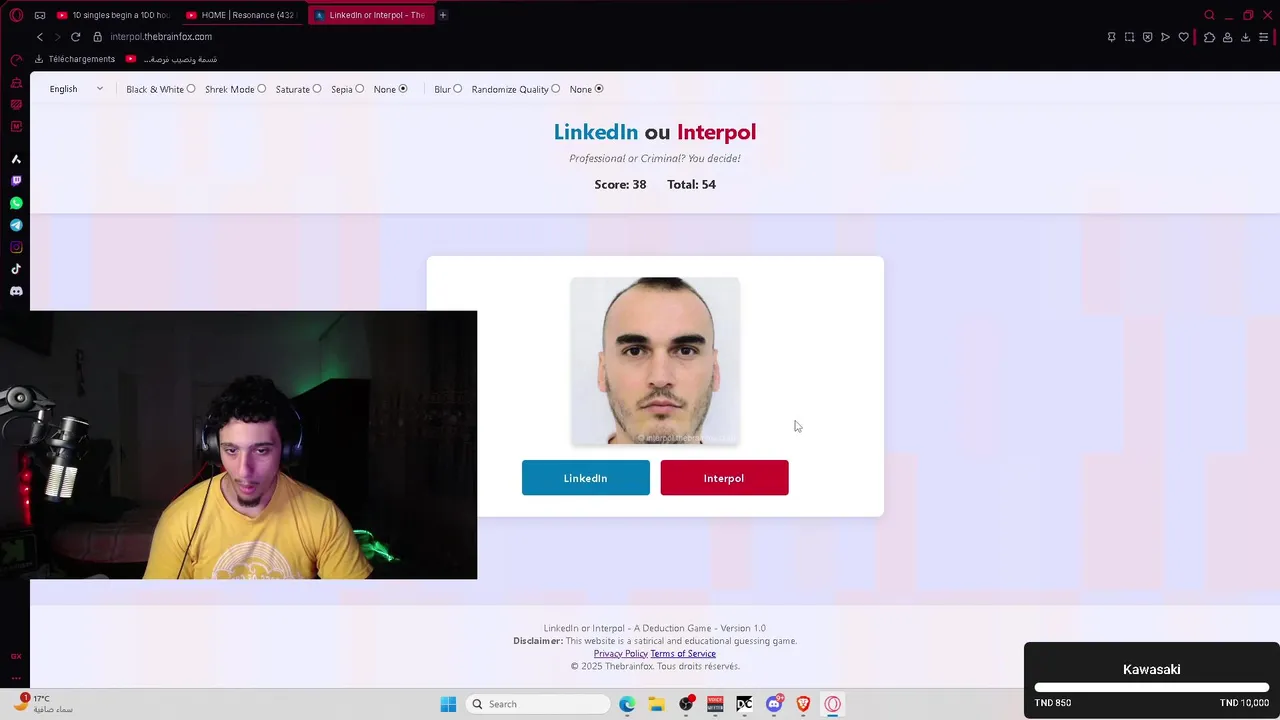The image size is (1280, 720).
Task: Launch Microsoft Edge from taskbar
Action: point(627,704)
